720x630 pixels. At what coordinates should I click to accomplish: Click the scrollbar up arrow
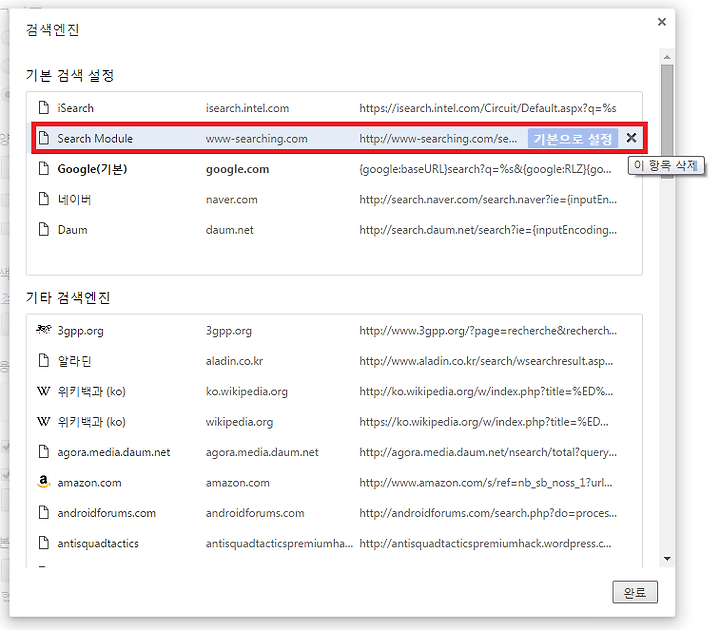(667, 57)
